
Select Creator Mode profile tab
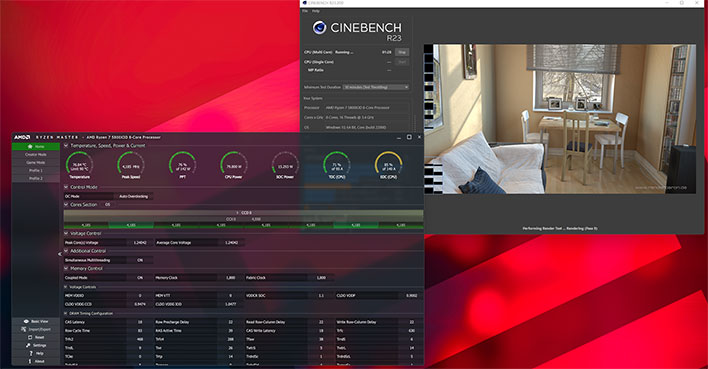click(36, 154)
